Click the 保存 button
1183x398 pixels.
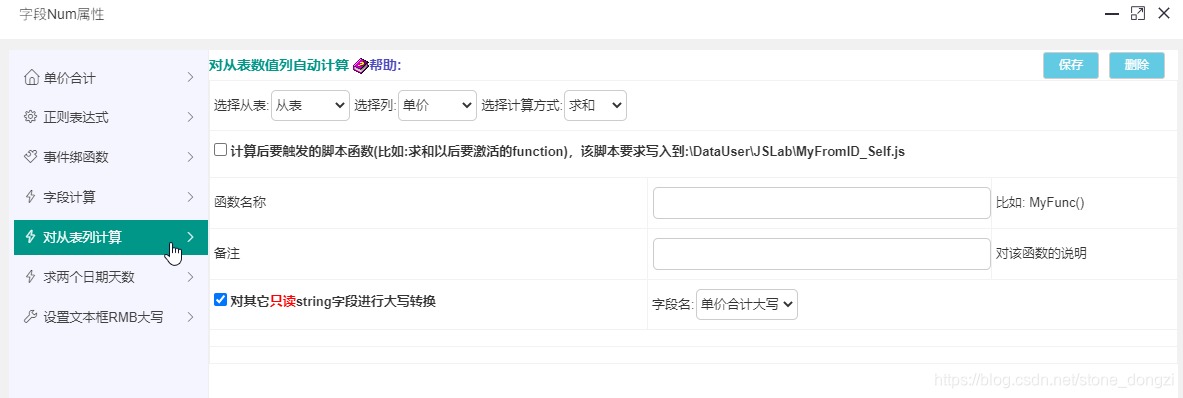[1071, 66]
